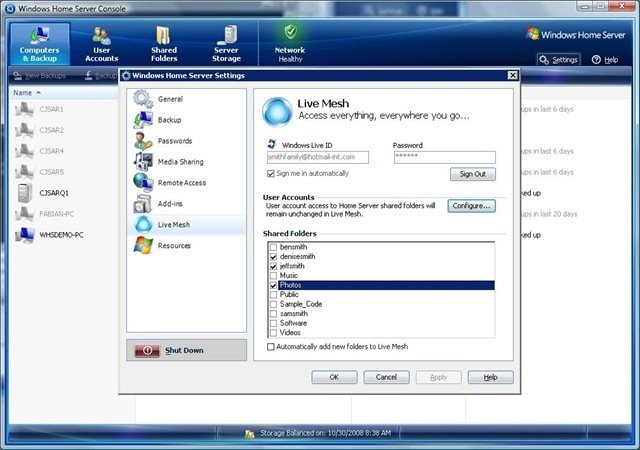Check the Public folder checkbox
Screen dimensions: 640x450
click(273, 295)
